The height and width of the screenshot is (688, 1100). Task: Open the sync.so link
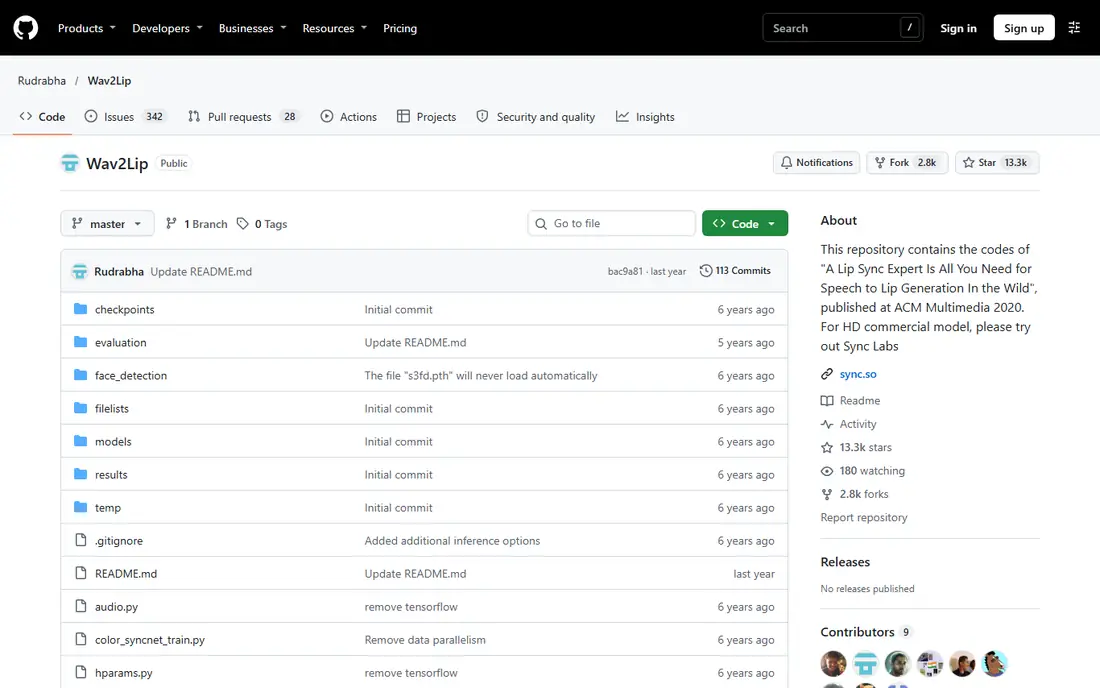pyautogui.click(x=858, y=375)
